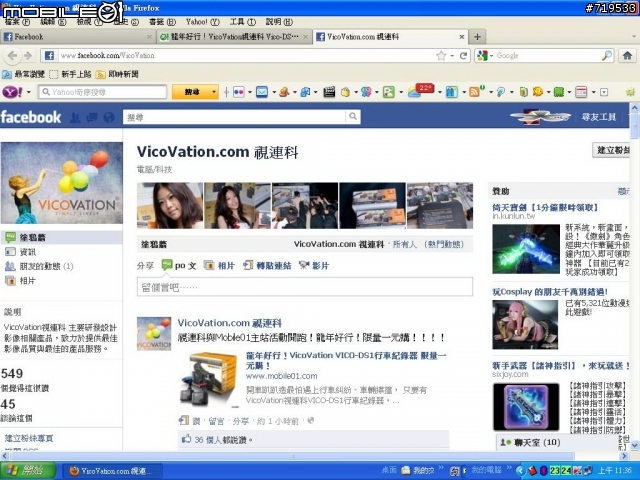The width and height of the screenshot is (640, 480).
Task: Click the calendar icon on Yahoo toolbar
Action: 581,92
